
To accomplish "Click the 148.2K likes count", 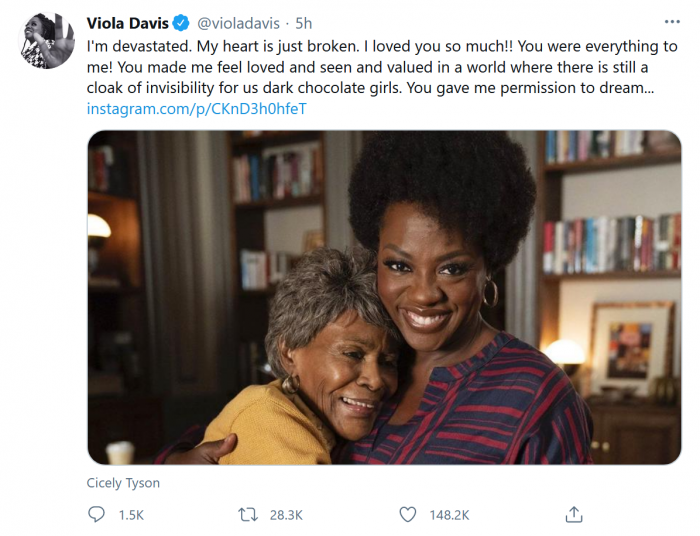I will [x=451, y=514].
